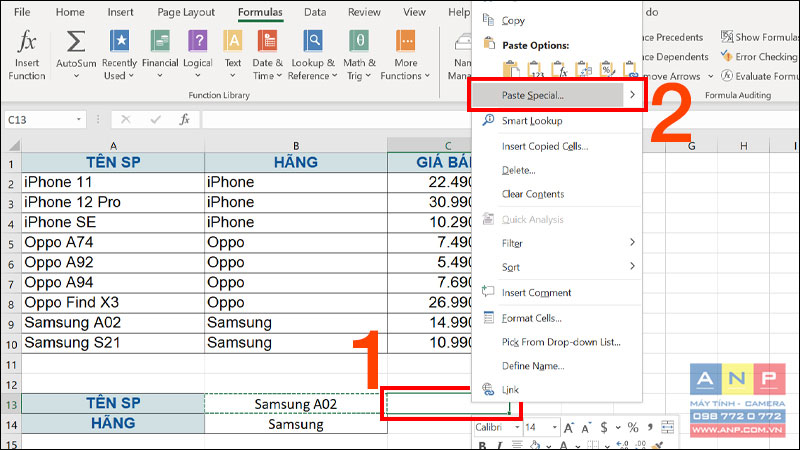Viewport: 800px width, 450px height.
Task: Switch to the Insert tab
Action: click(x=120, y=12)
